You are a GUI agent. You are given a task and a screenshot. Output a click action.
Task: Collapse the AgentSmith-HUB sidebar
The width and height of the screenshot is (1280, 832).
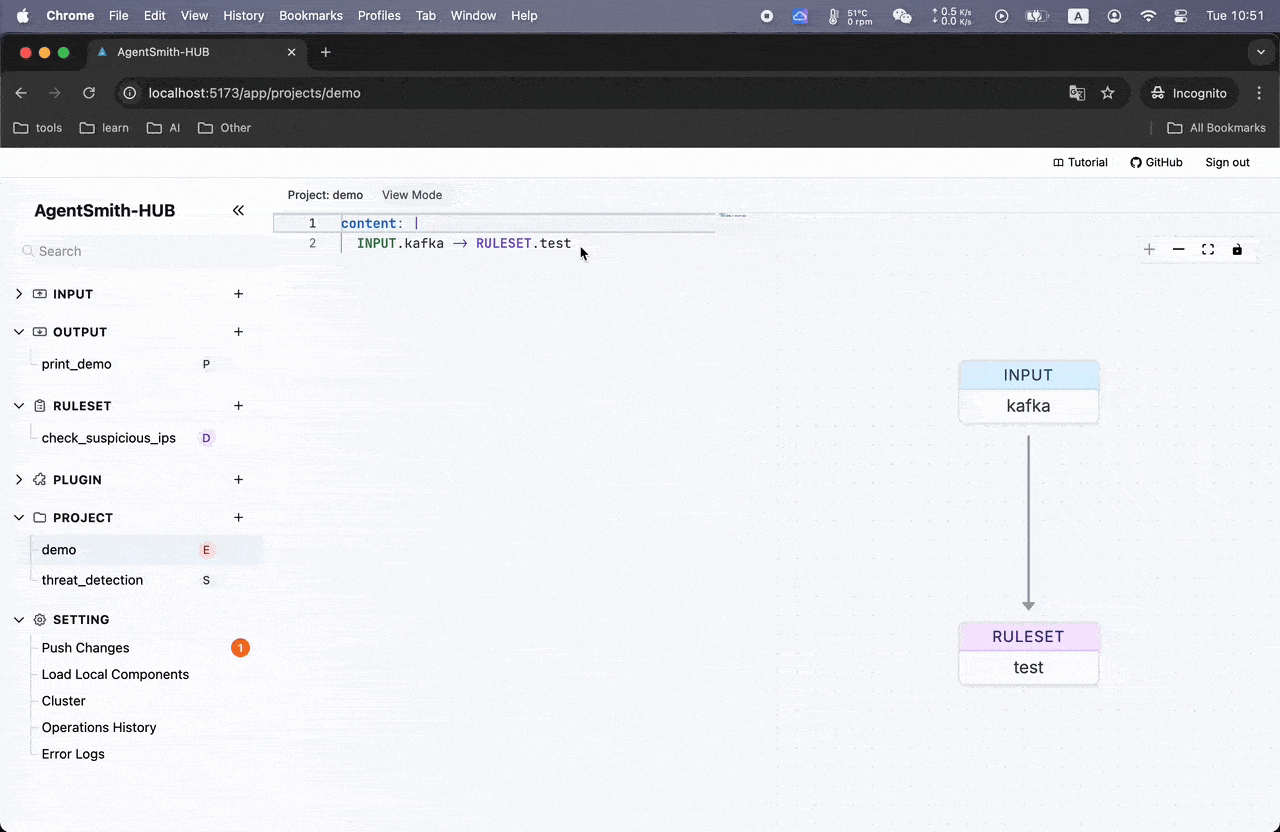(x=238, y=210)
